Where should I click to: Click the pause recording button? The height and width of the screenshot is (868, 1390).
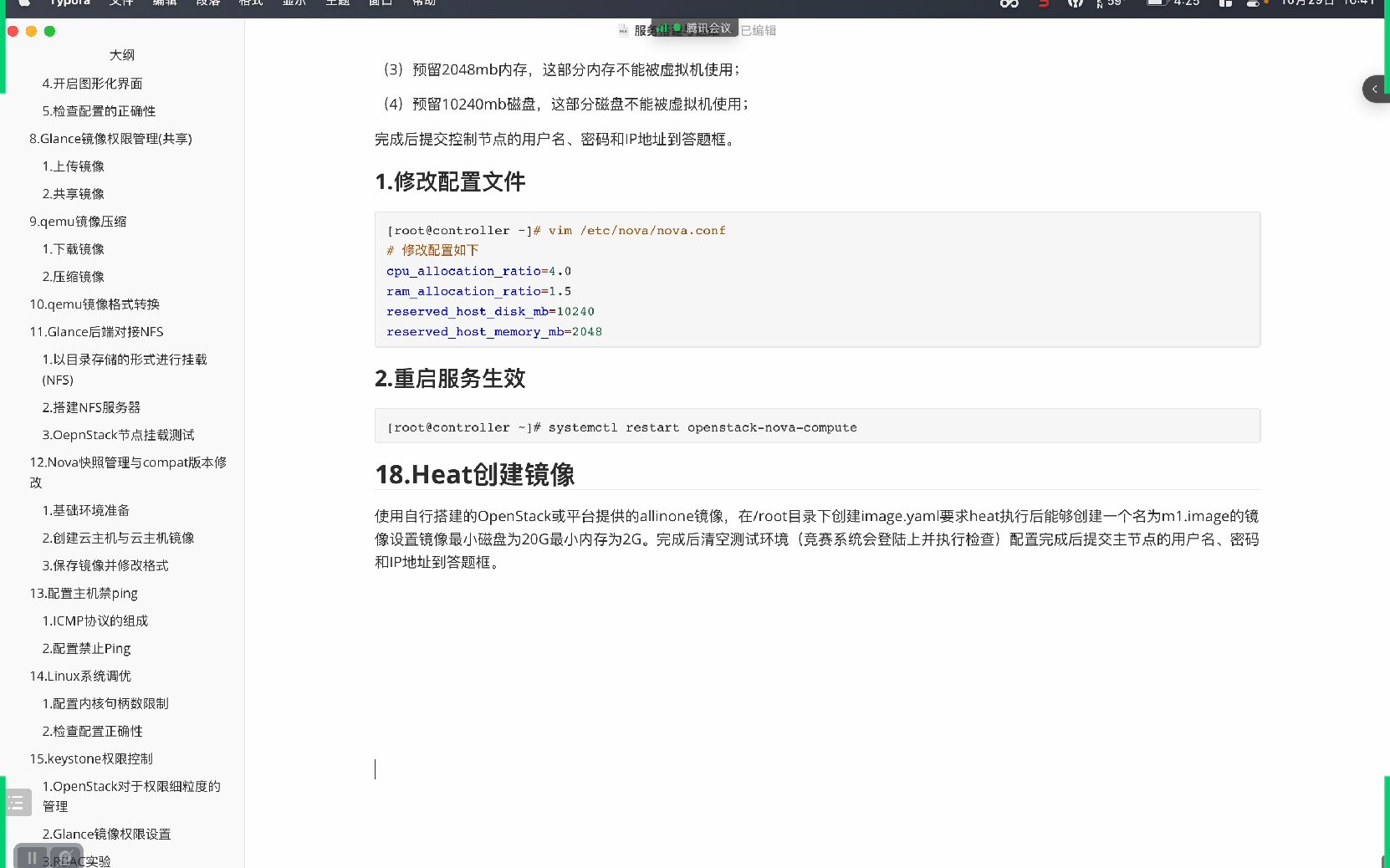point(32,857)
